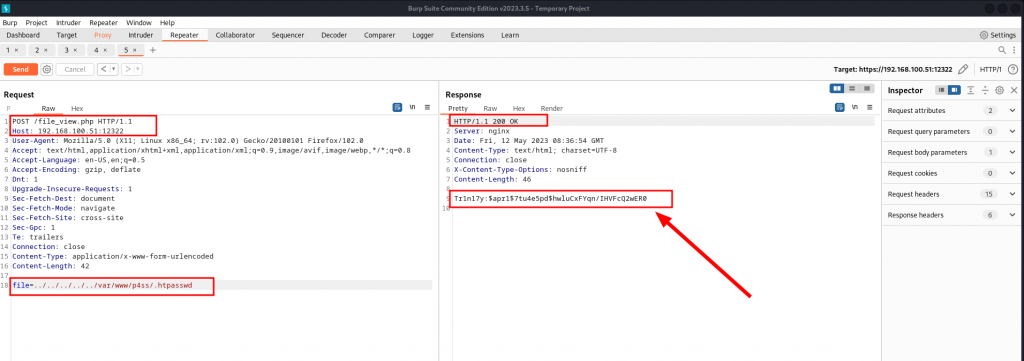Select the Hex view of the response
Screen dimensions: 1024x361
[x=519, y=108]
